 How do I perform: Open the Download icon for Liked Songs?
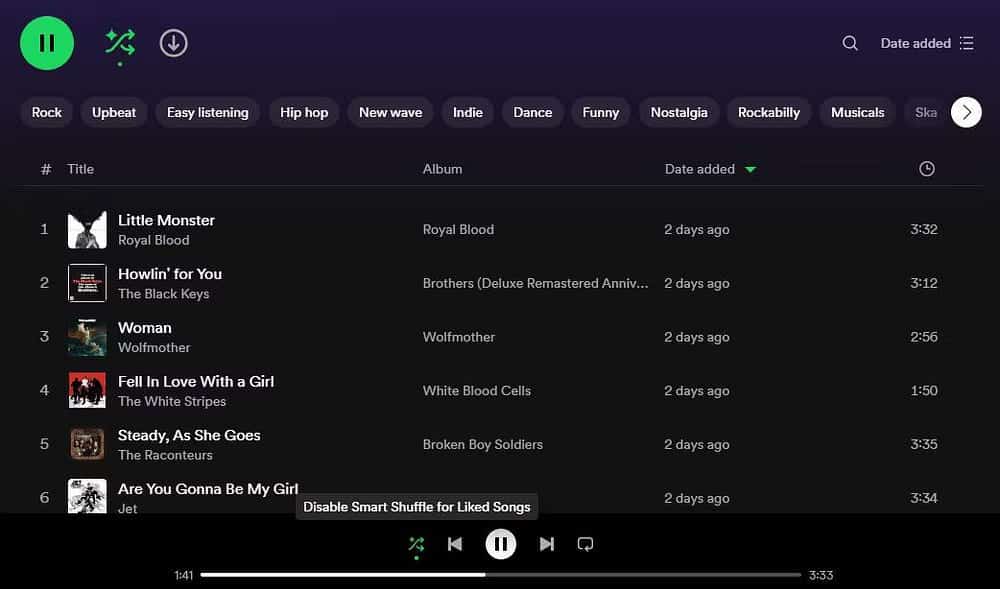(173, 43)
